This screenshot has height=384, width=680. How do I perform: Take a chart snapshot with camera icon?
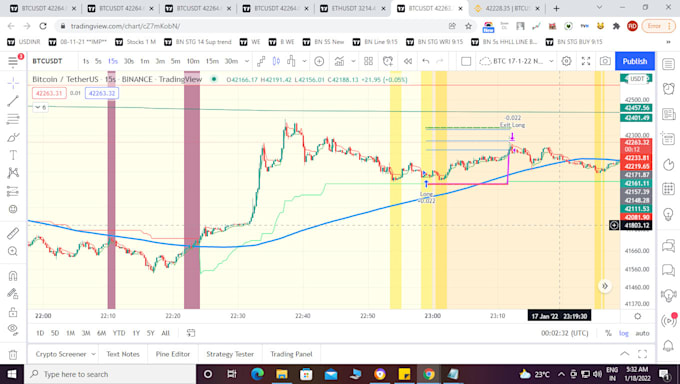[605, 61]
